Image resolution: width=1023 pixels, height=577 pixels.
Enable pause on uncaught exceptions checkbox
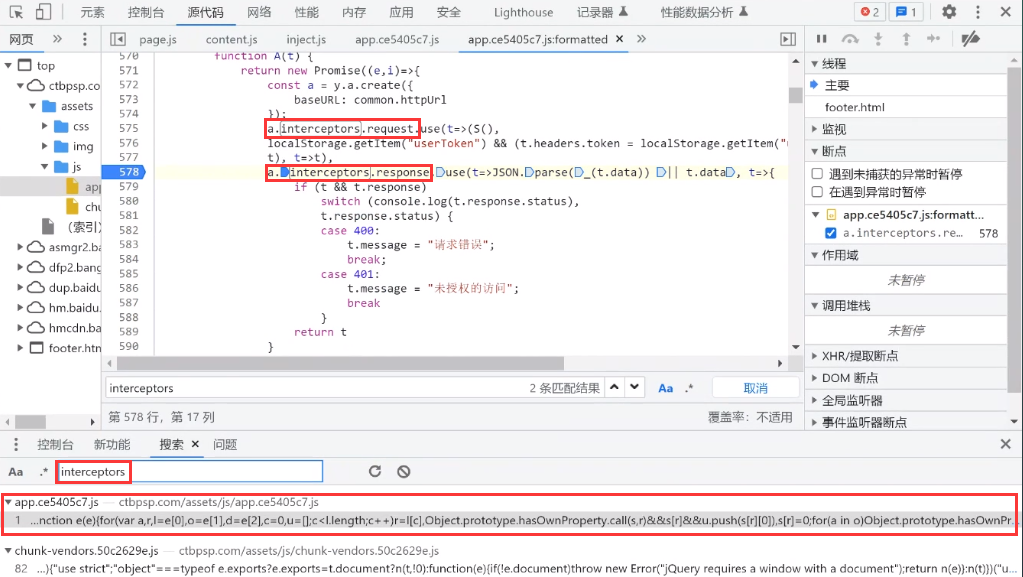click(x=817, y=174)
